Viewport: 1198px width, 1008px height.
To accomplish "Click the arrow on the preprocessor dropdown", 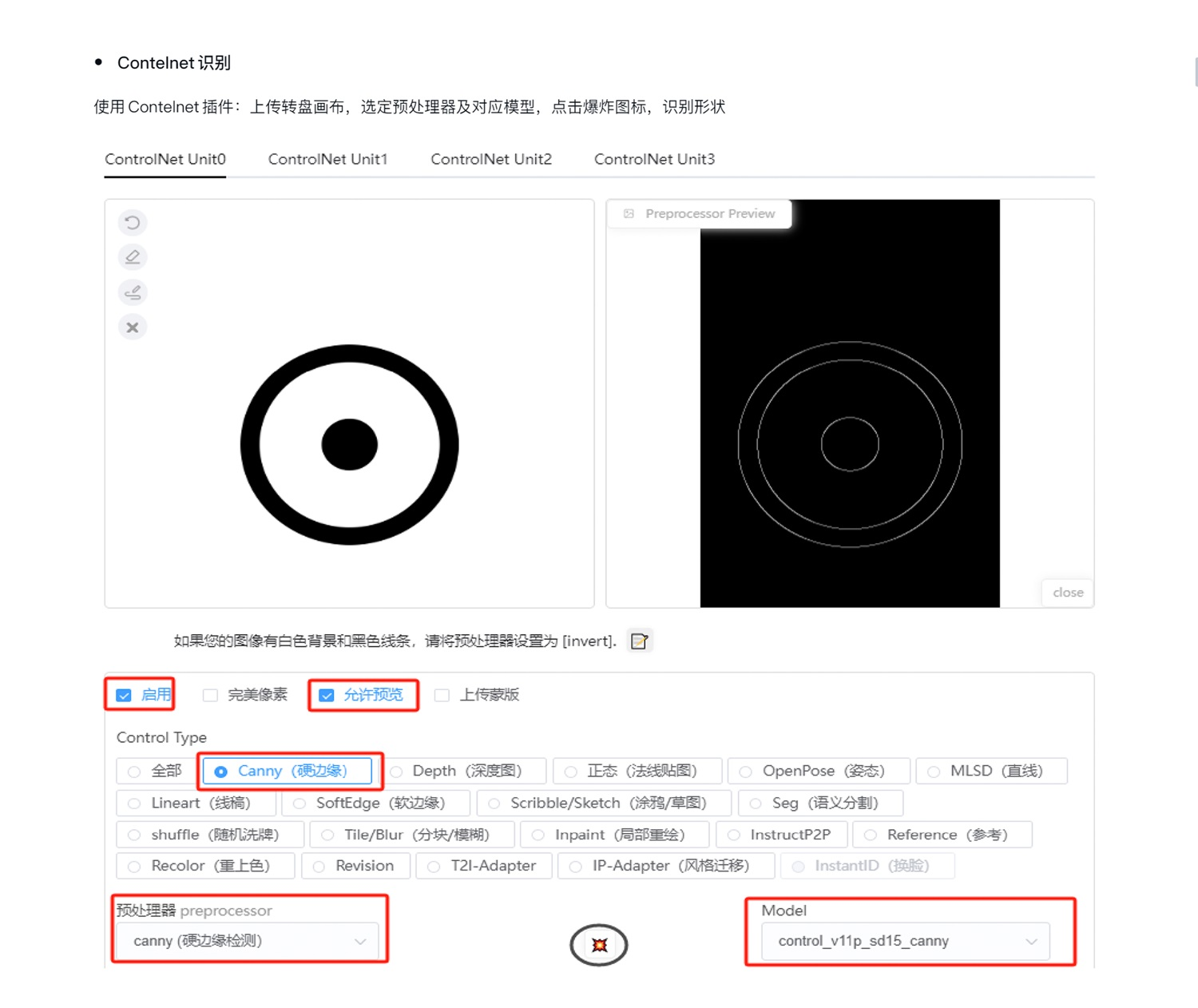I will (x=360, y=942).
